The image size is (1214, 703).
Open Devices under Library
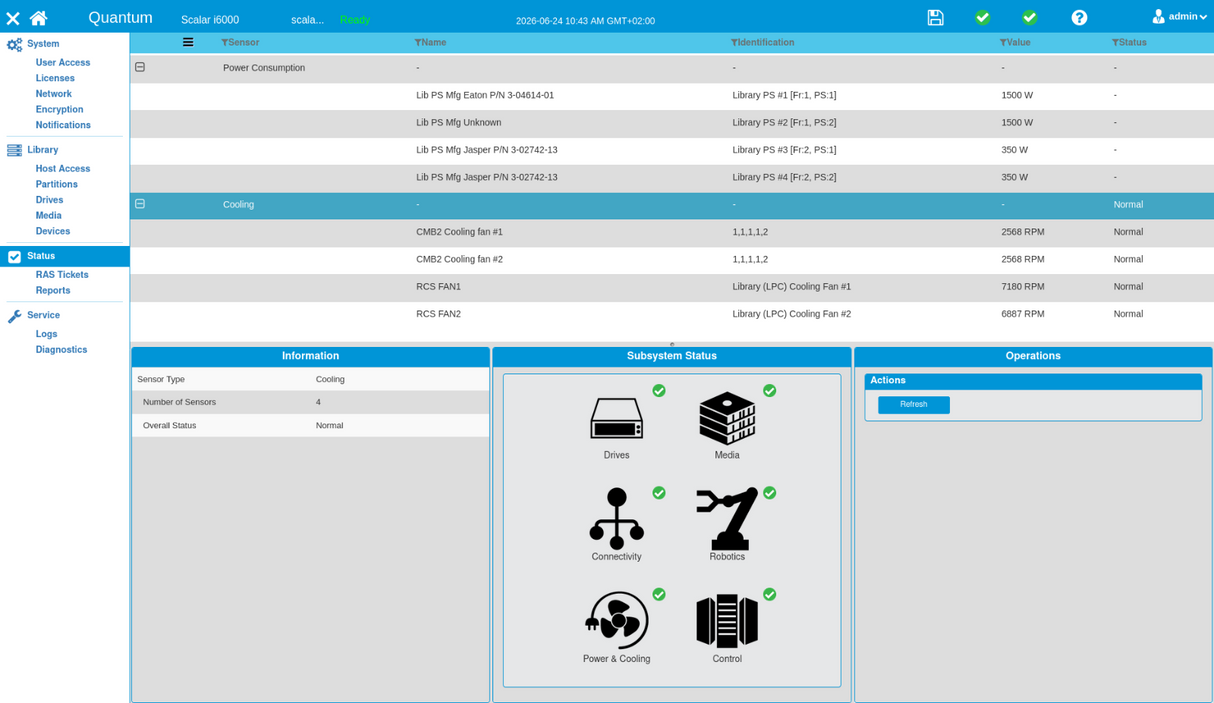pos(53,232)
